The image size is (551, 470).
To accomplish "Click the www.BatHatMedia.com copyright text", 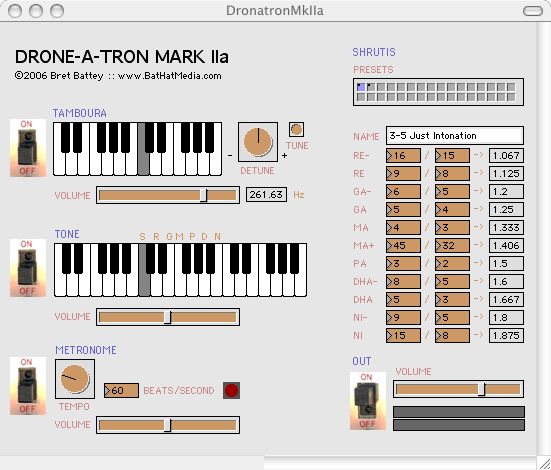I will pos(169,76).
